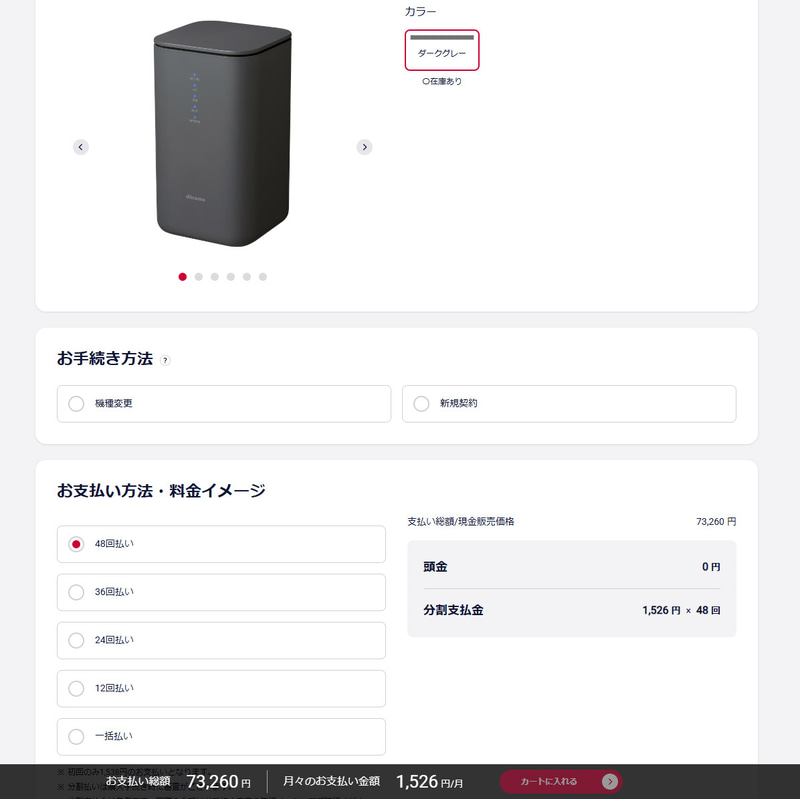Open help icon beside お手続き方法

coord(165,360)
